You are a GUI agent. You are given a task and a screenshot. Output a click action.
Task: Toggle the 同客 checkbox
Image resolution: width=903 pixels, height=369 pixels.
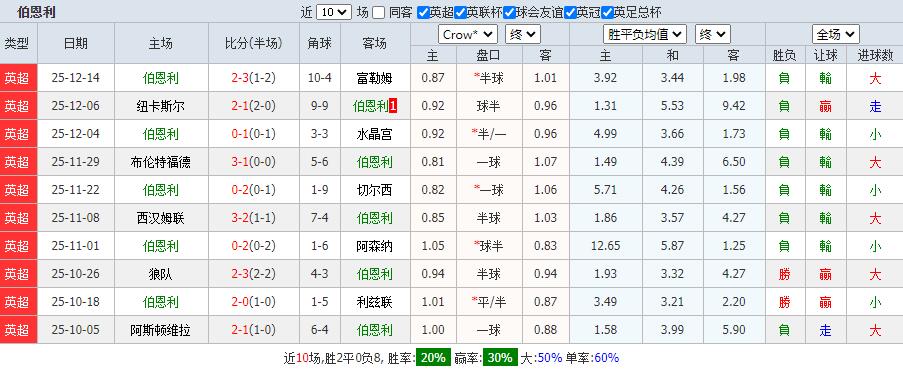coord(378,13)
